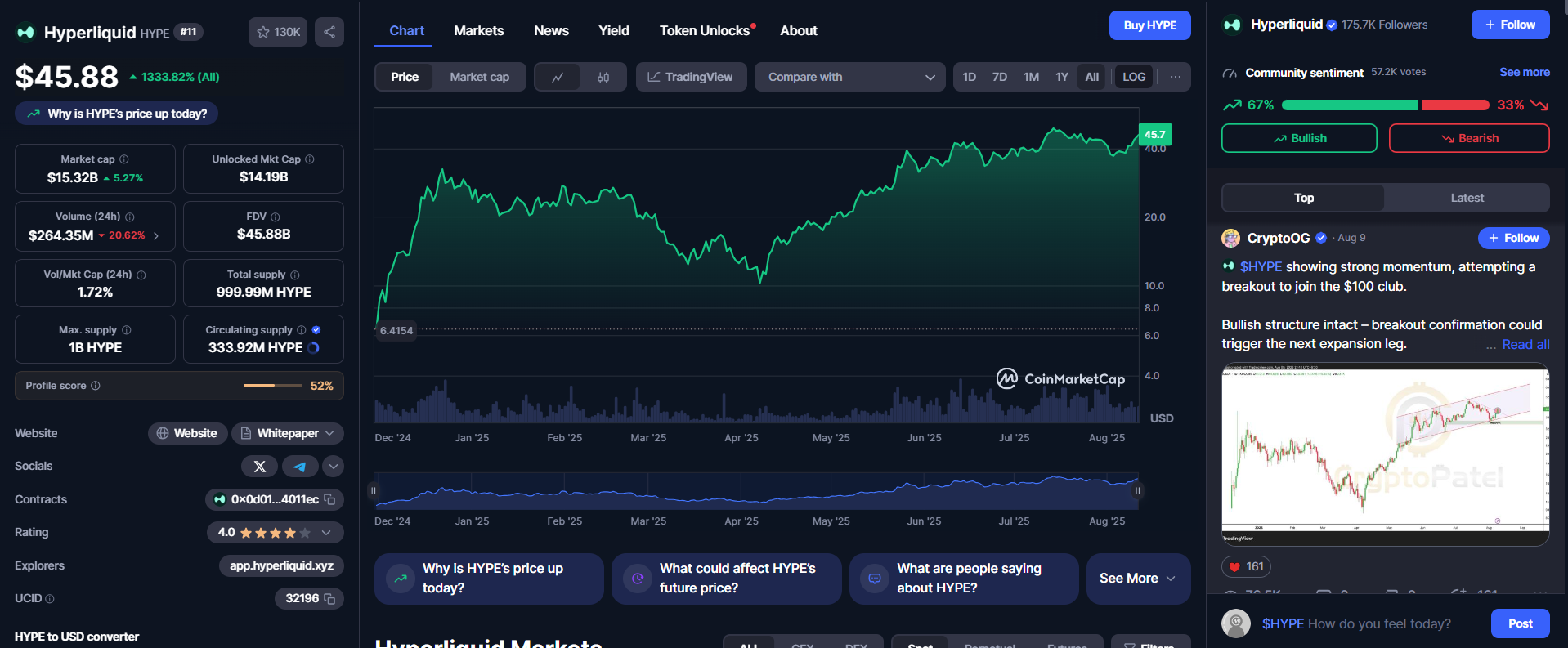Screen dimensions: 1568x648
Task: Add Hyperliquid to watchlist via star button
Action: pyautogui.click(x=278, y=32)
